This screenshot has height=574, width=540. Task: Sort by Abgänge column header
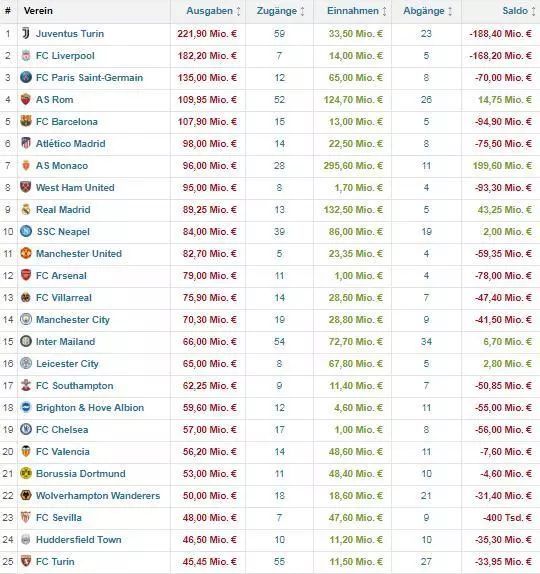424,11
